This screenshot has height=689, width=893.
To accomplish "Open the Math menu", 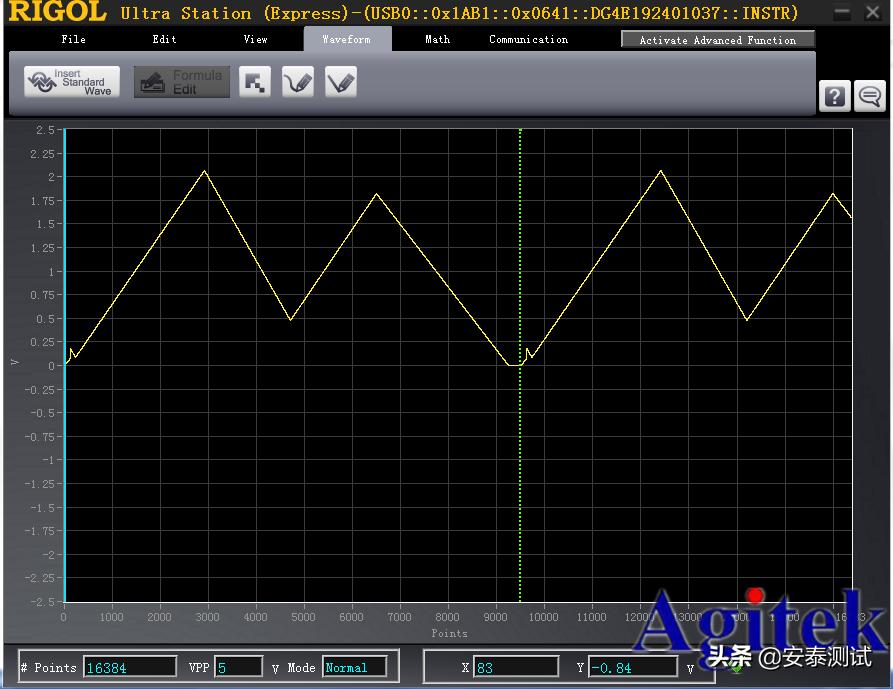I will [x=437, y=40].
